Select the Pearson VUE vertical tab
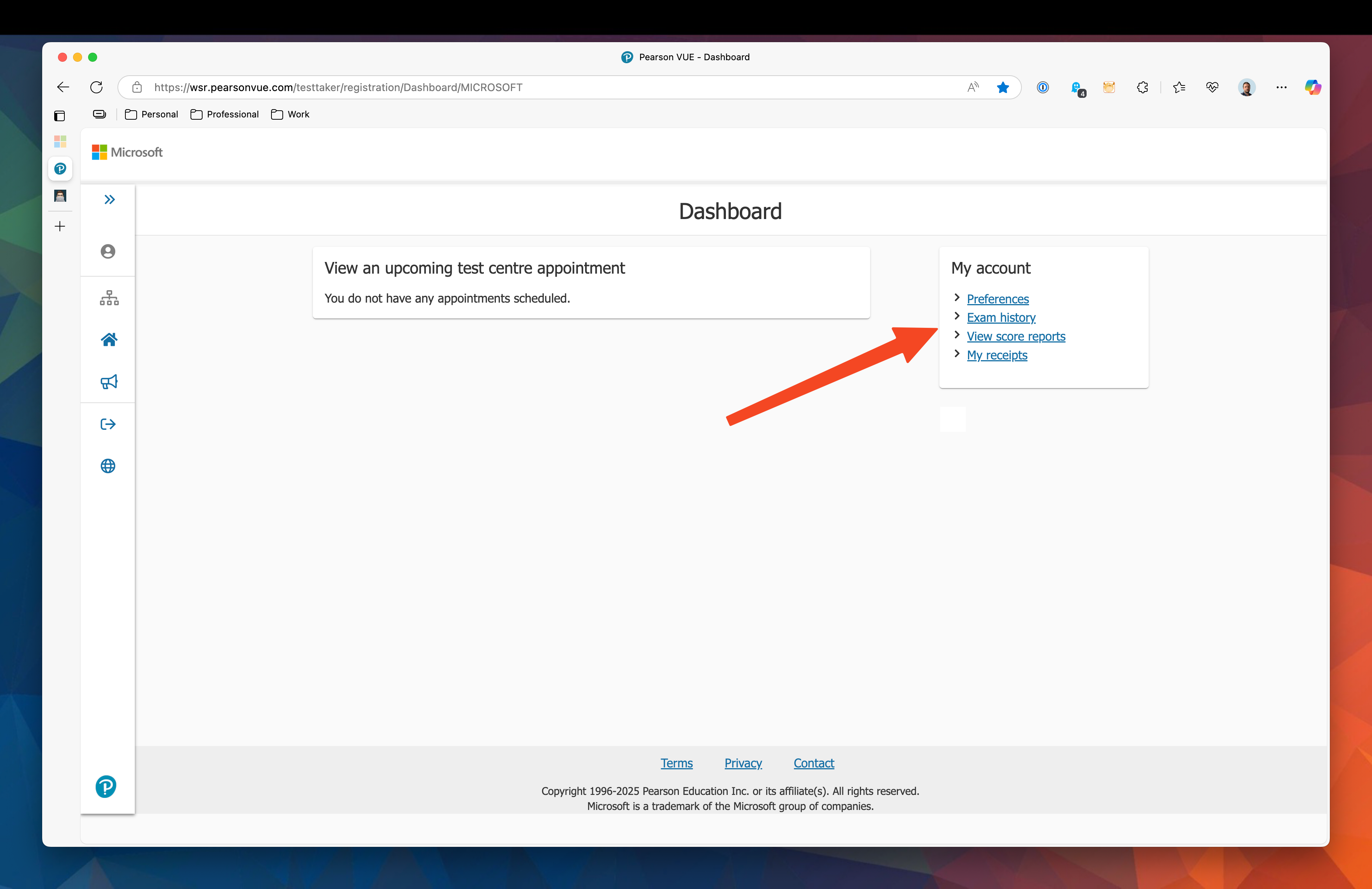Image resolution: width=1372 pixels, height=889 pixels. tap(60, 169)
